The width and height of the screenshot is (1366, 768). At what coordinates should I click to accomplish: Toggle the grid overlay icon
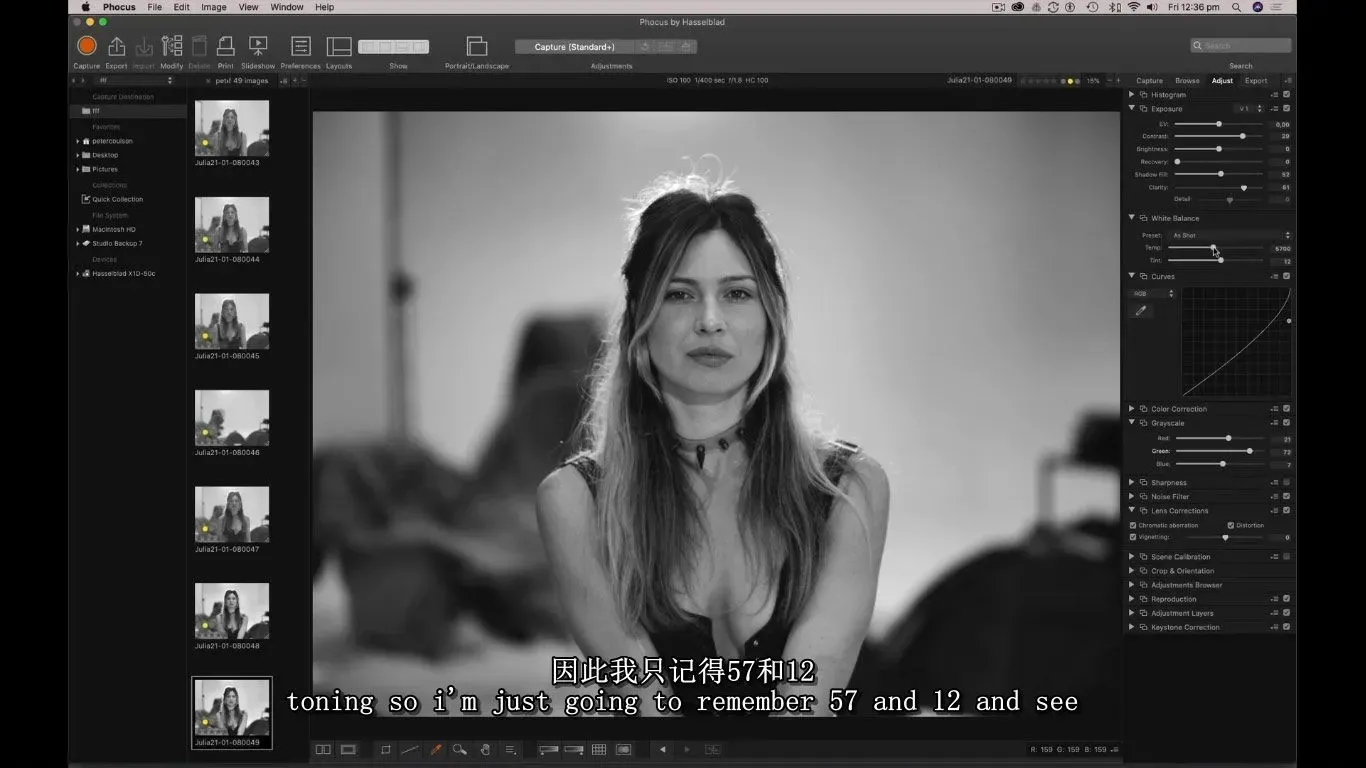click(x=599, y=749)
